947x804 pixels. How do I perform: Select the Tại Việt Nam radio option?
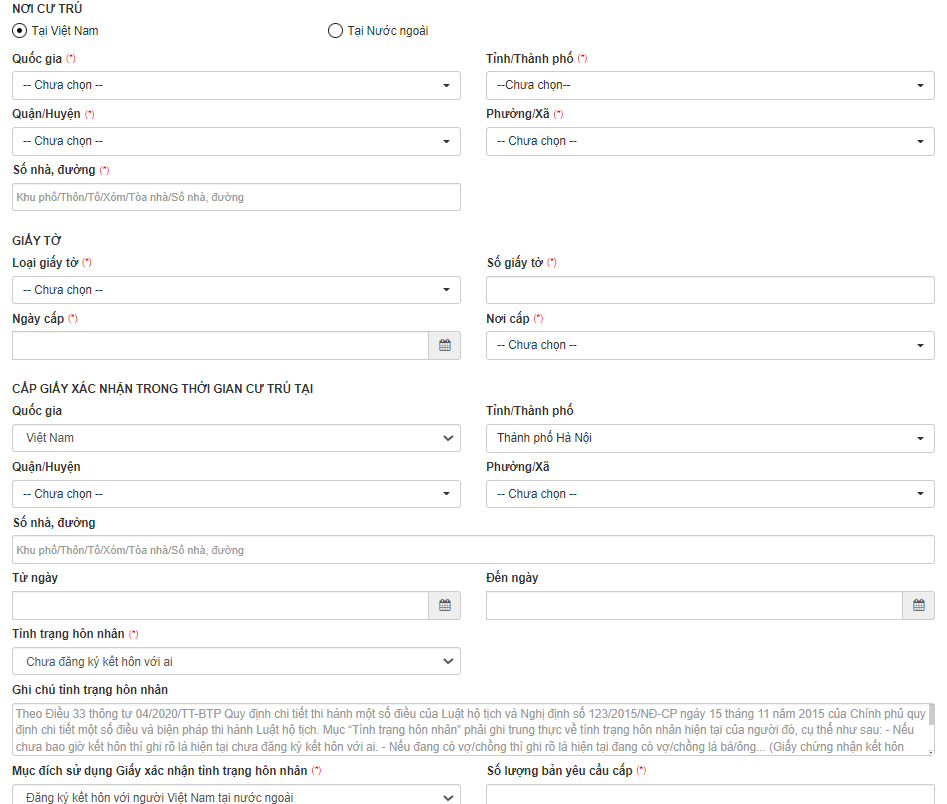(x=20, y=31)
